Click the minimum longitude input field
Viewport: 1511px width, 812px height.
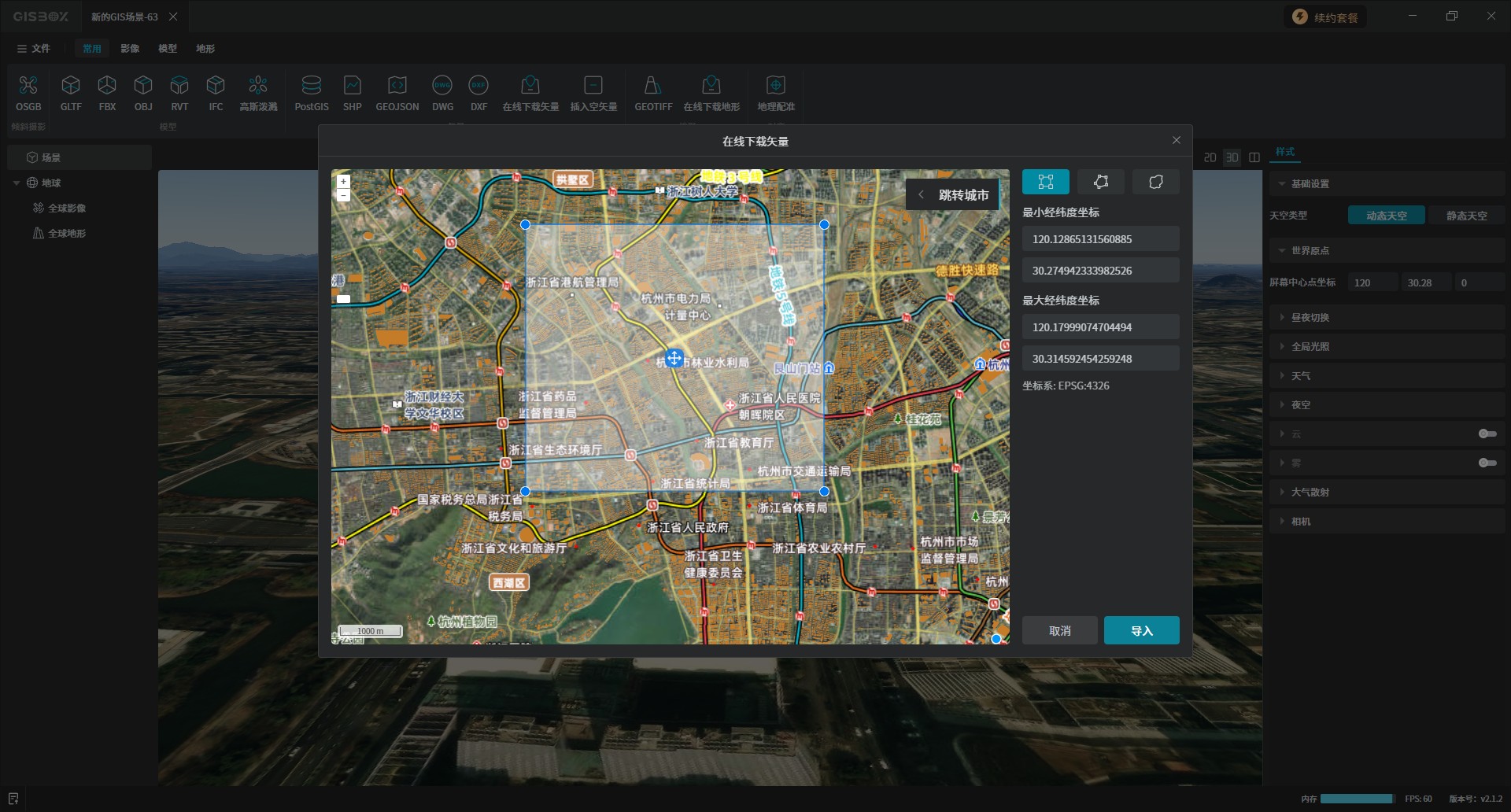(1100, 239)
